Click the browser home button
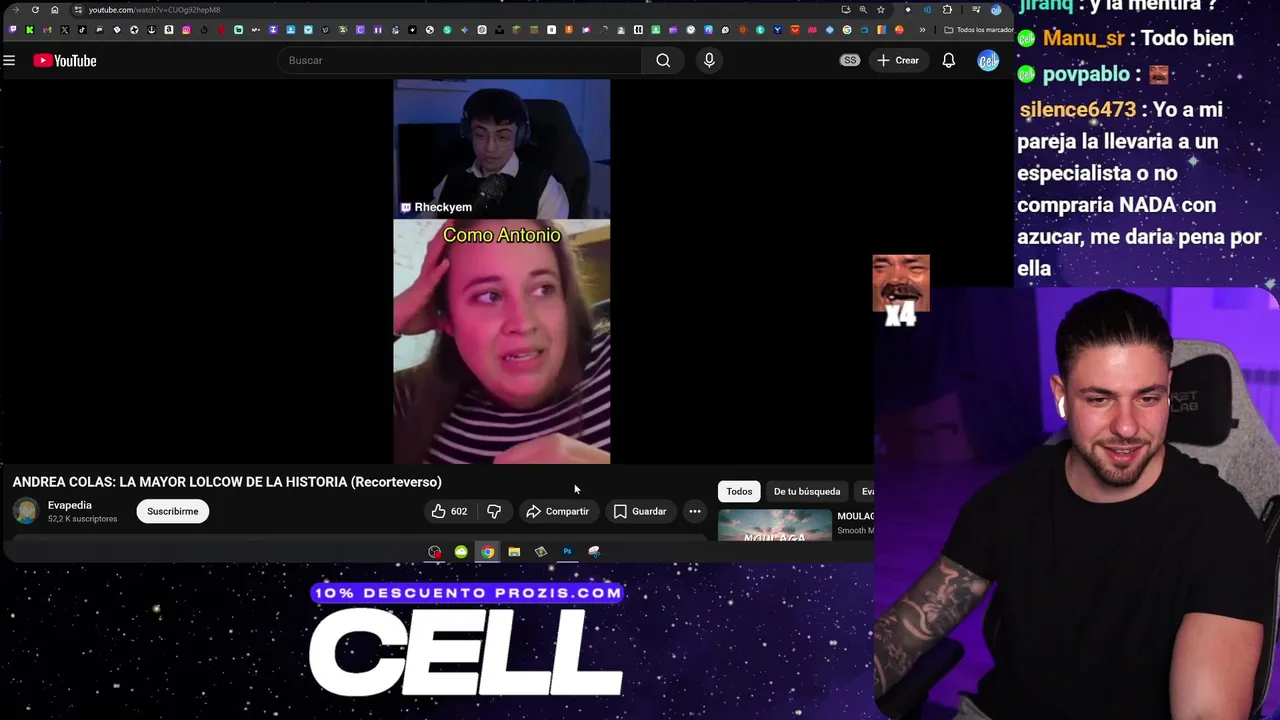1280x720 pixels. coord(55,10)
